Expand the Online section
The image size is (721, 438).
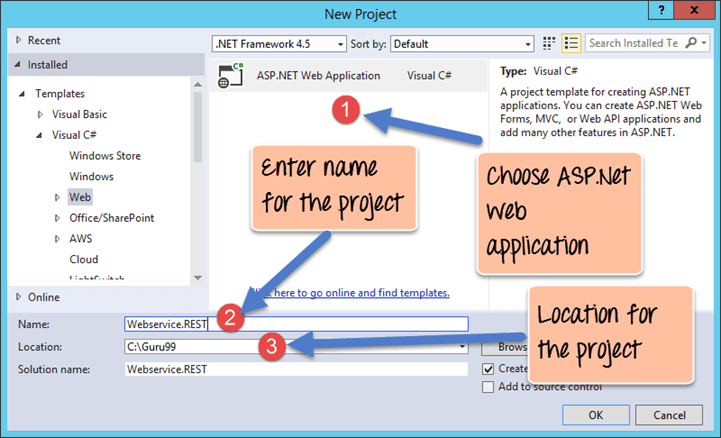[17, 297]
